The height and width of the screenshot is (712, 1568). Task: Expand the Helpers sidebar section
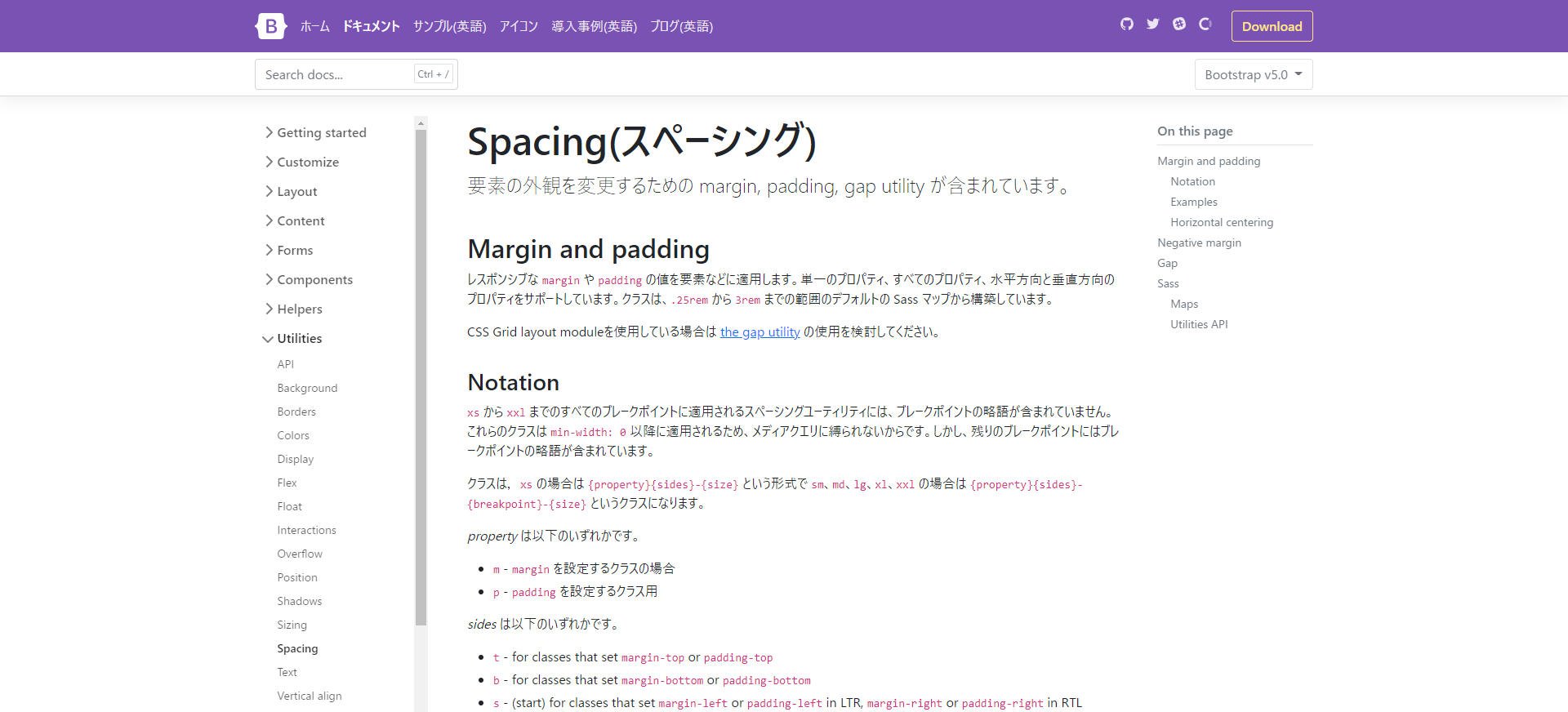(294, 309)
